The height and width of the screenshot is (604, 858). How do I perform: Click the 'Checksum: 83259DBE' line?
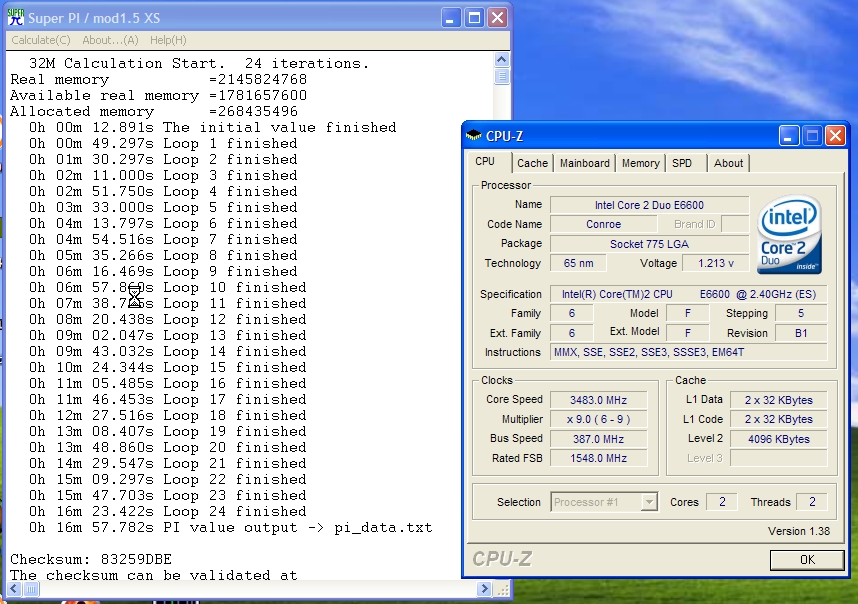coord(91,560)
